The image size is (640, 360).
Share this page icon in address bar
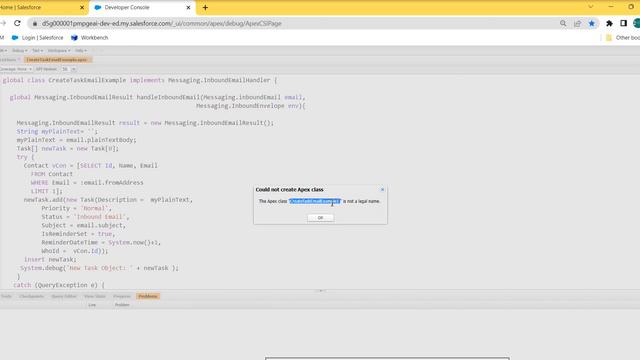pos(578,24)
